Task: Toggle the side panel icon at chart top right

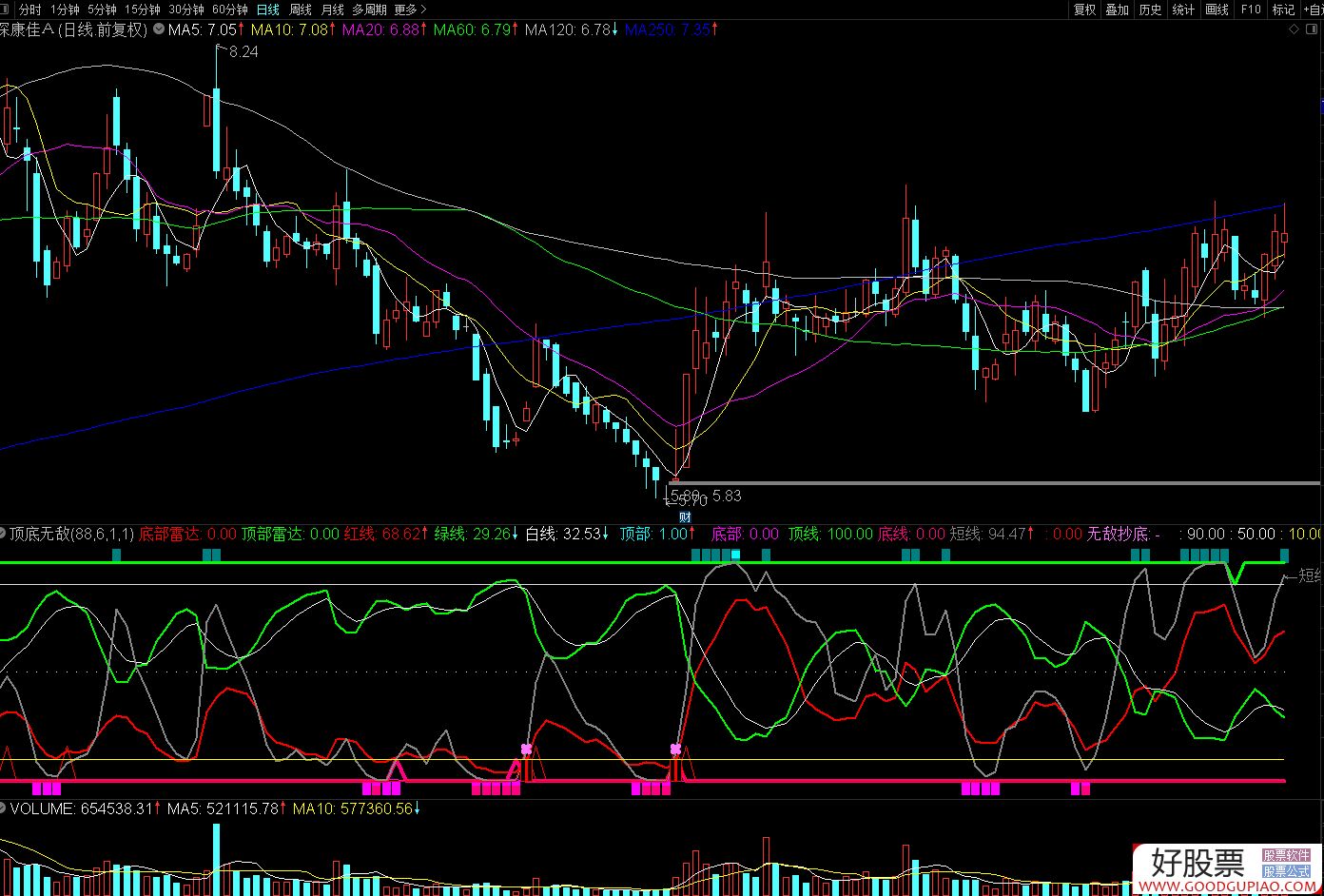Action: pyautogui.click(x=1314, y=30)
